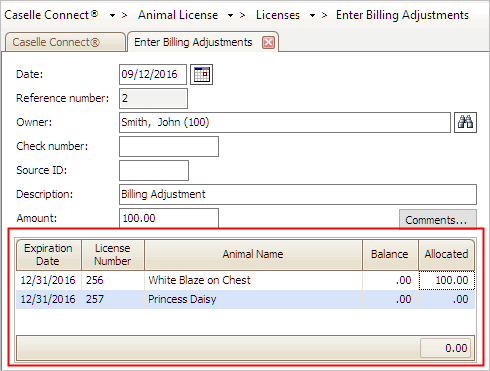490x371 pixels.
Task: Click Animal License in the breadcrumb
Action: 178,15
